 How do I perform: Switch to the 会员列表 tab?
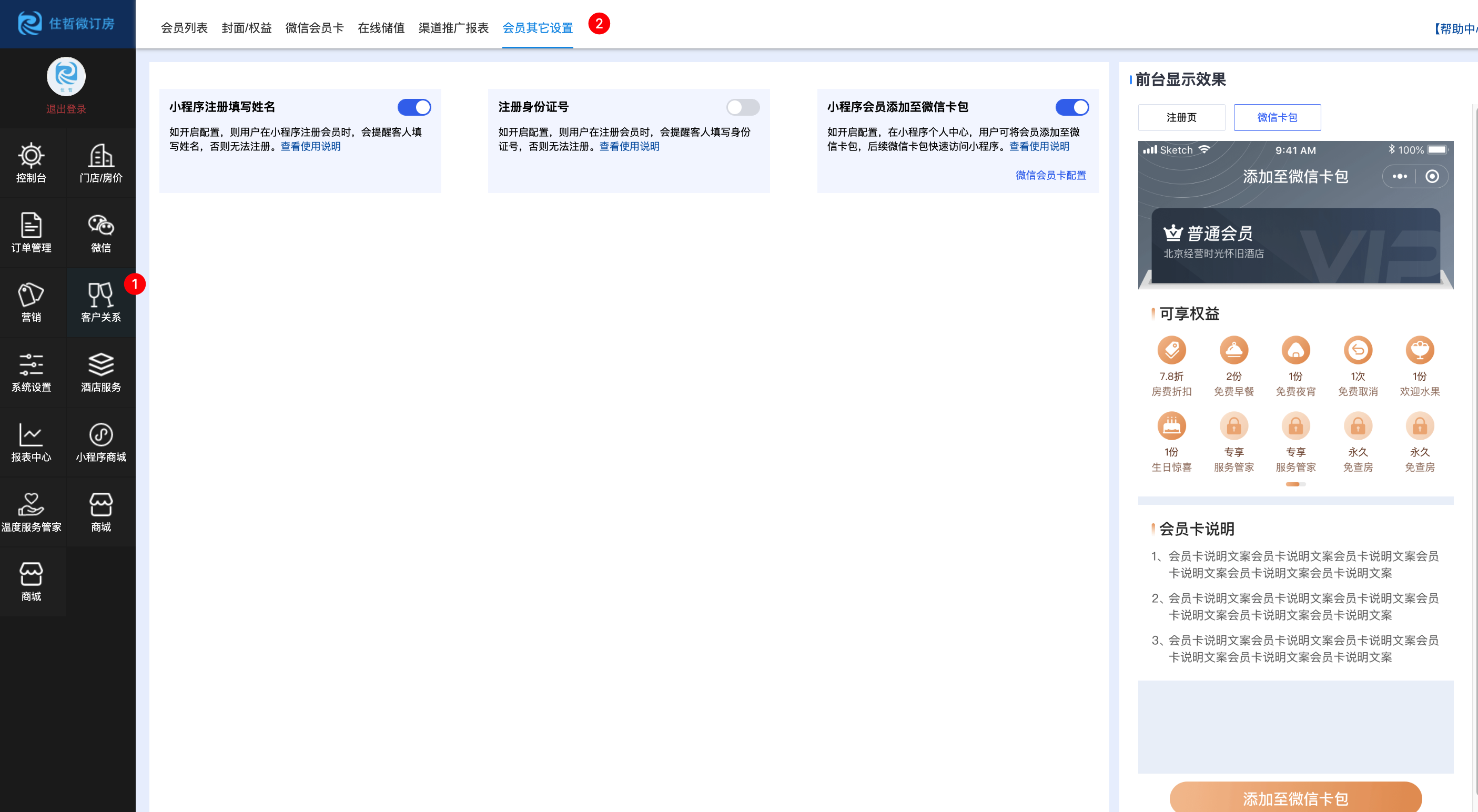(184, 27)
